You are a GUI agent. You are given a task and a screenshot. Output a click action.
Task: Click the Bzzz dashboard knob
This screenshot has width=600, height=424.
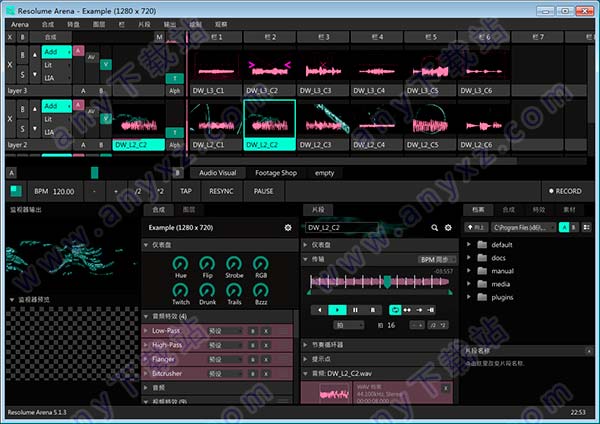(261, 290)
